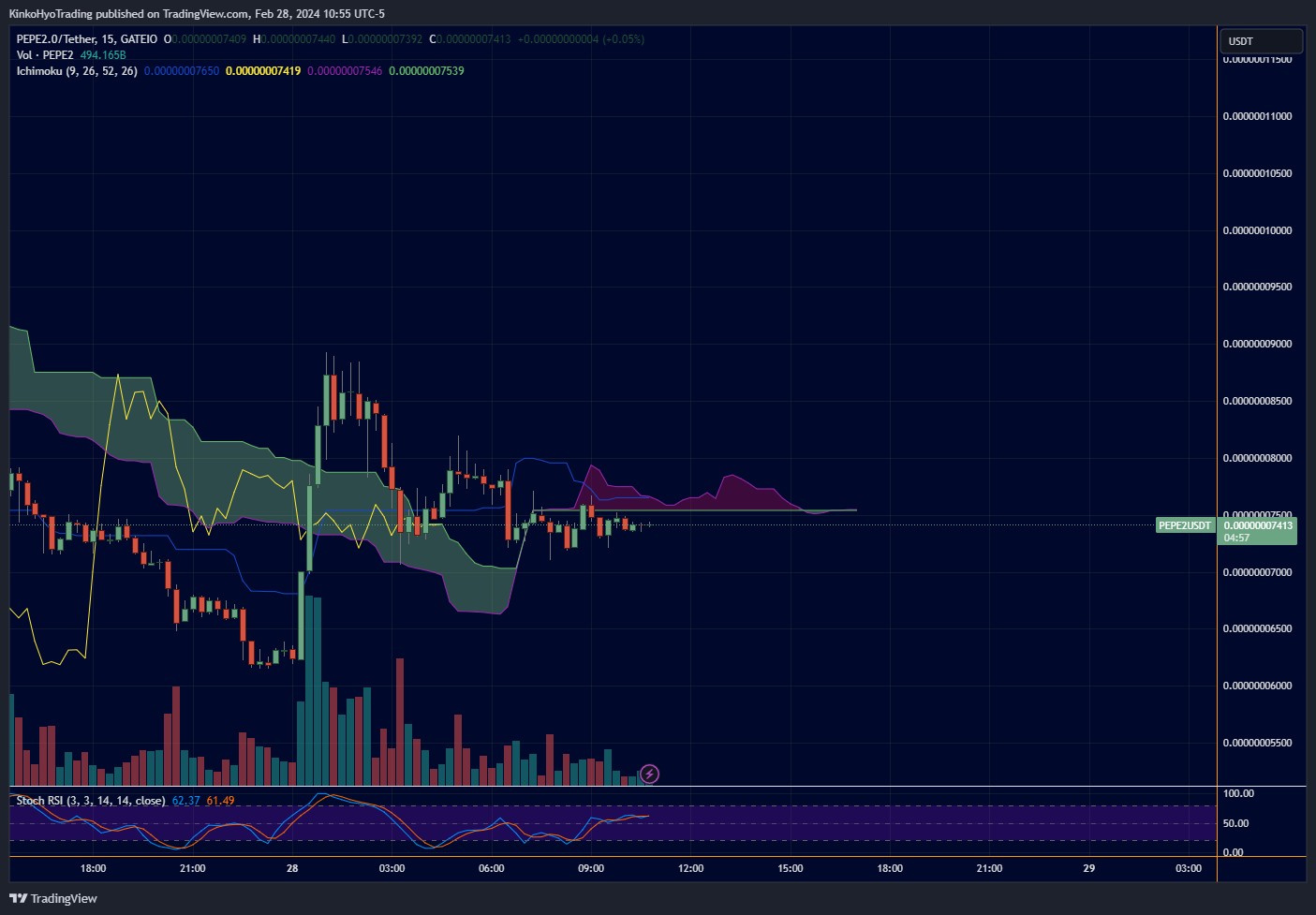
Task: Click price axis label 0.00000008500
Action: point(1257,401)
